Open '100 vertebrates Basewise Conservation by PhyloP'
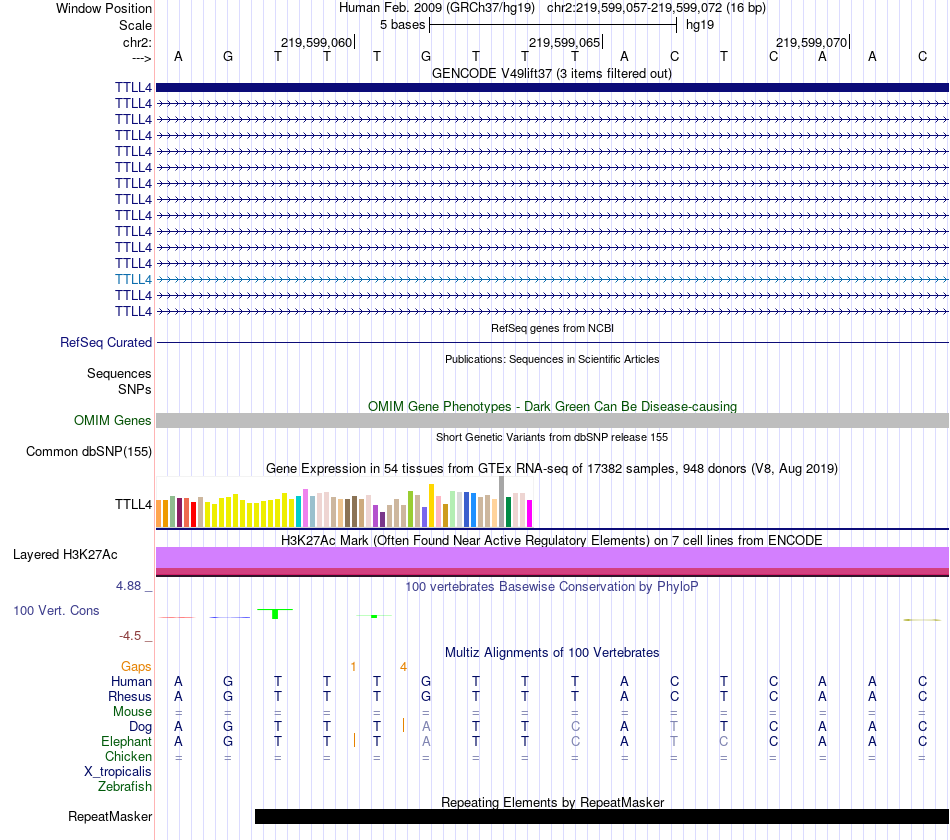The height and width of the screenshot is (840, 950). 552,586
